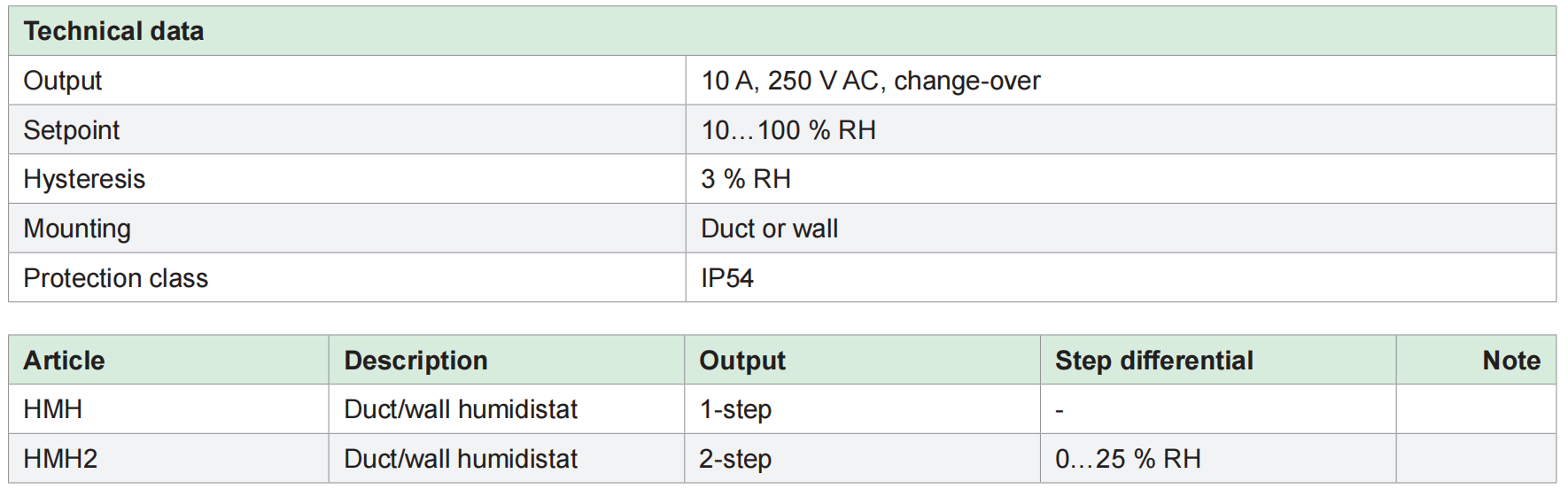Select the Duct or wall value
Image resolution: width=1568 pixels, height=489 pixels.
coord(769,229)
